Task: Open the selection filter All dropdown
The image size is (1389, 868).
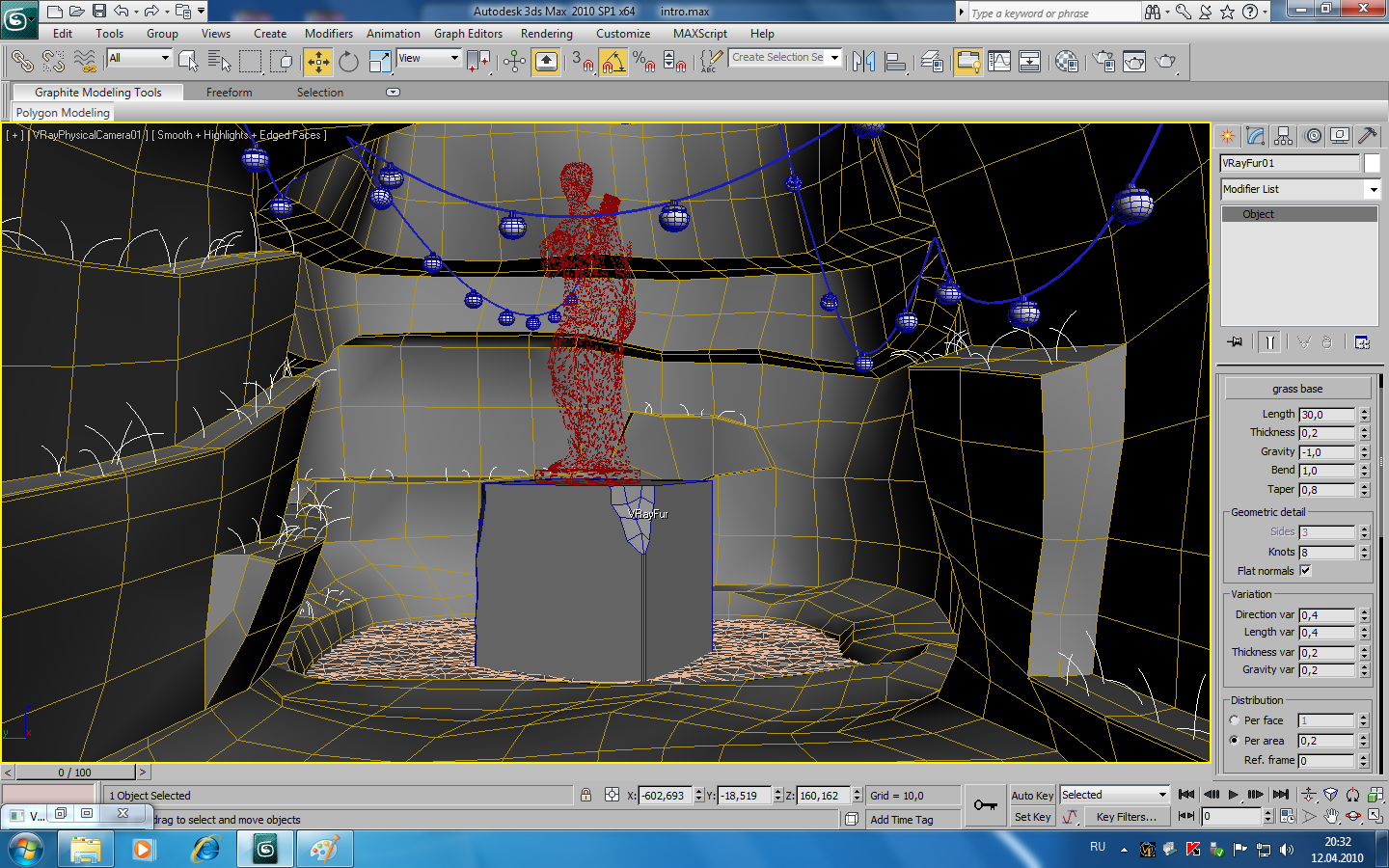Action: [x=166, y=58]
